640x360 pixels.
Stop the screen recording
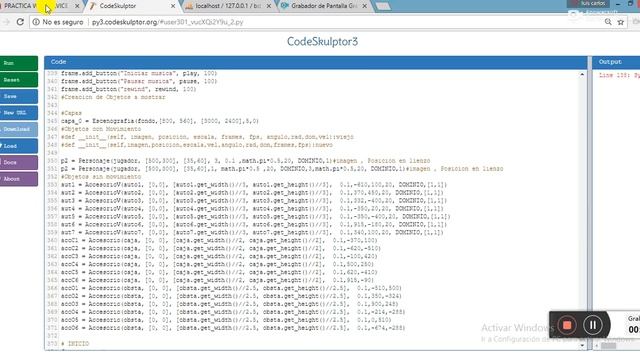pyautogui.click(x=567, y=325)
